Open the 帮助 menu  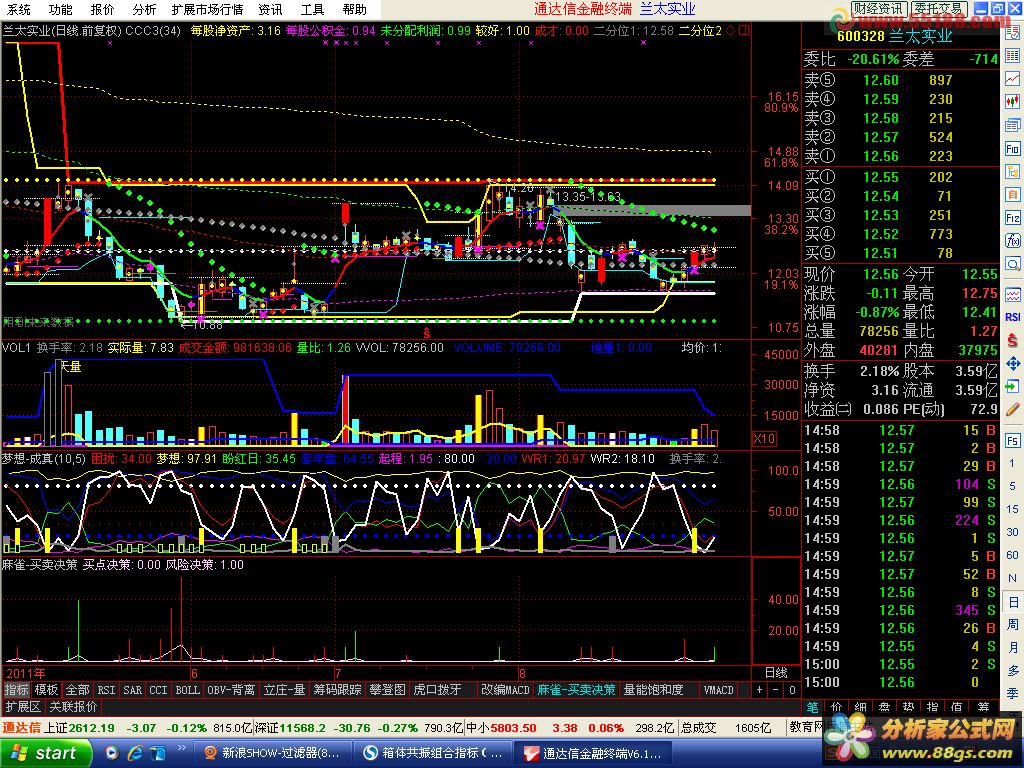[x=354, y=9]
